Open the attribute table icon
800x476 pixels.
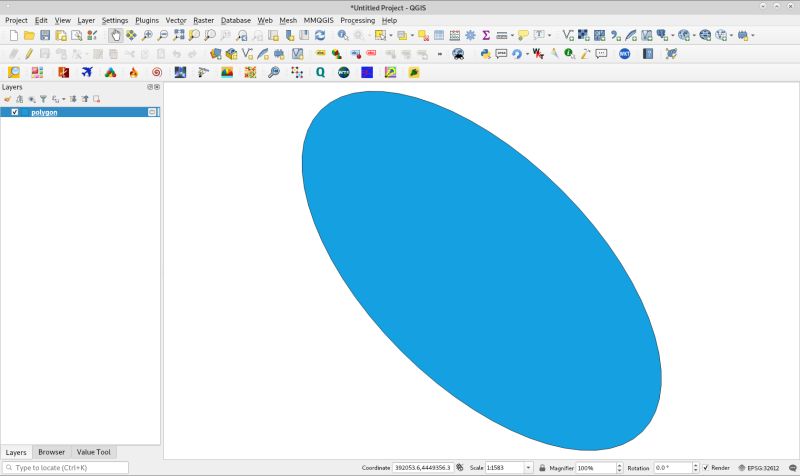tap(439, 35)
